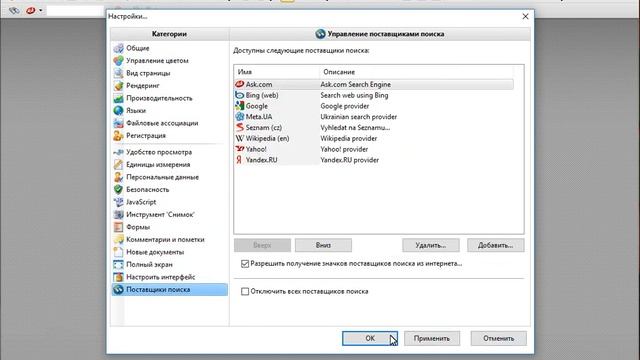Select 'Google provider' description cell

[x=344, y=106]
